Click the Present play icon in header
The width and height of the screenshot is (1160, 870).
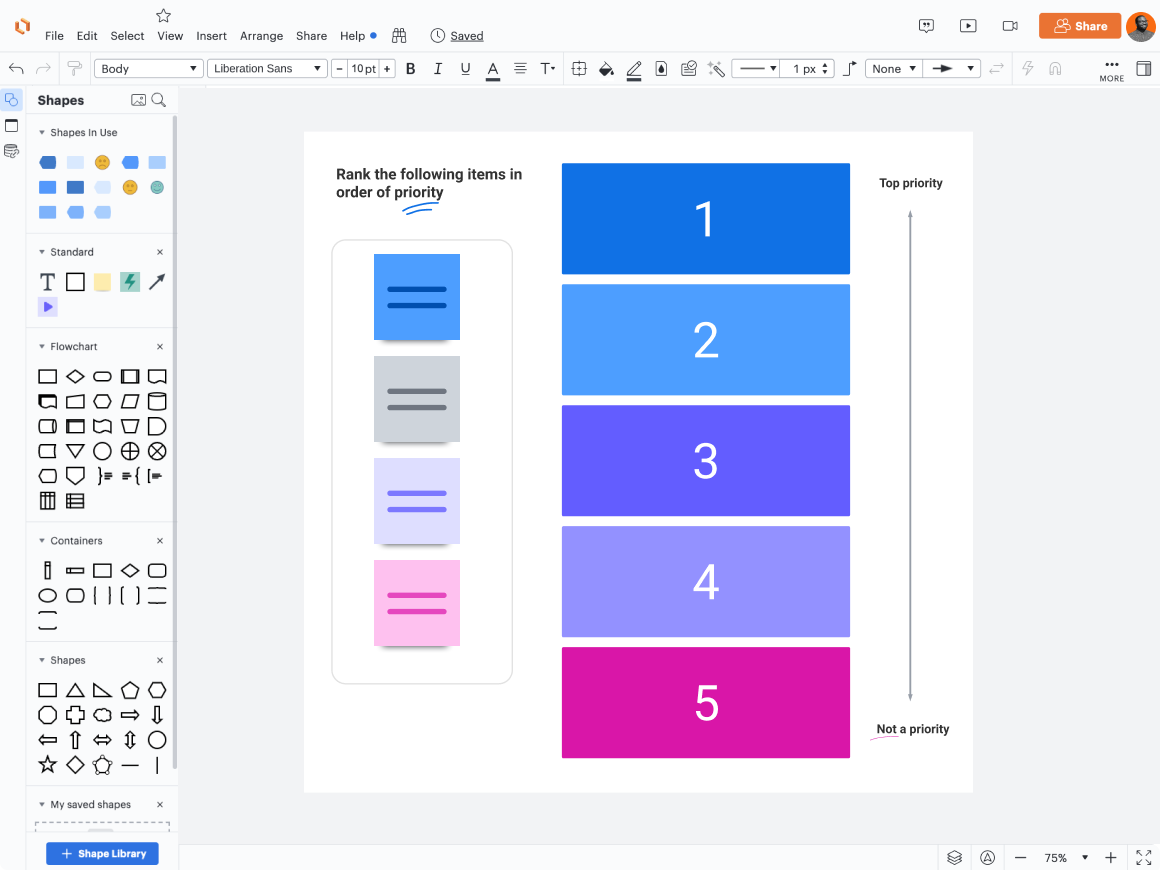[x=967, y=26]
